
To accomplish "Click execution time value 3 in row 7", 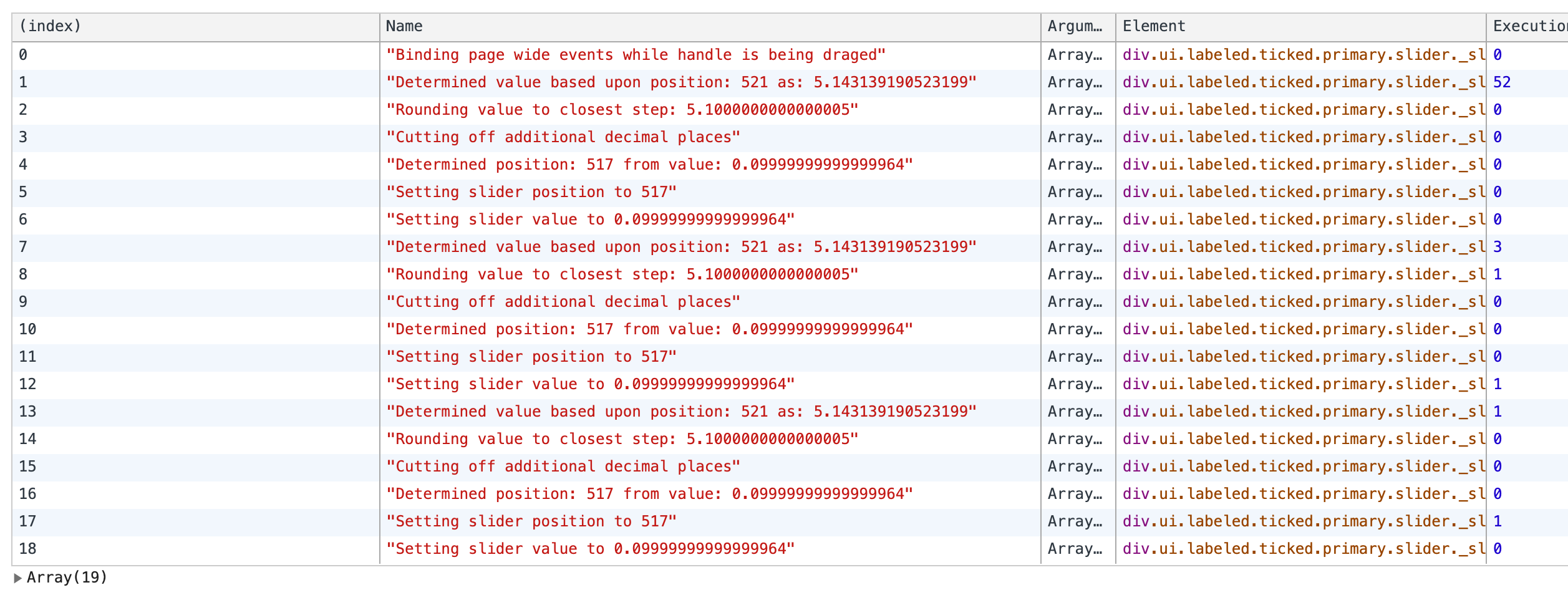I will (x=1498, y=247).
